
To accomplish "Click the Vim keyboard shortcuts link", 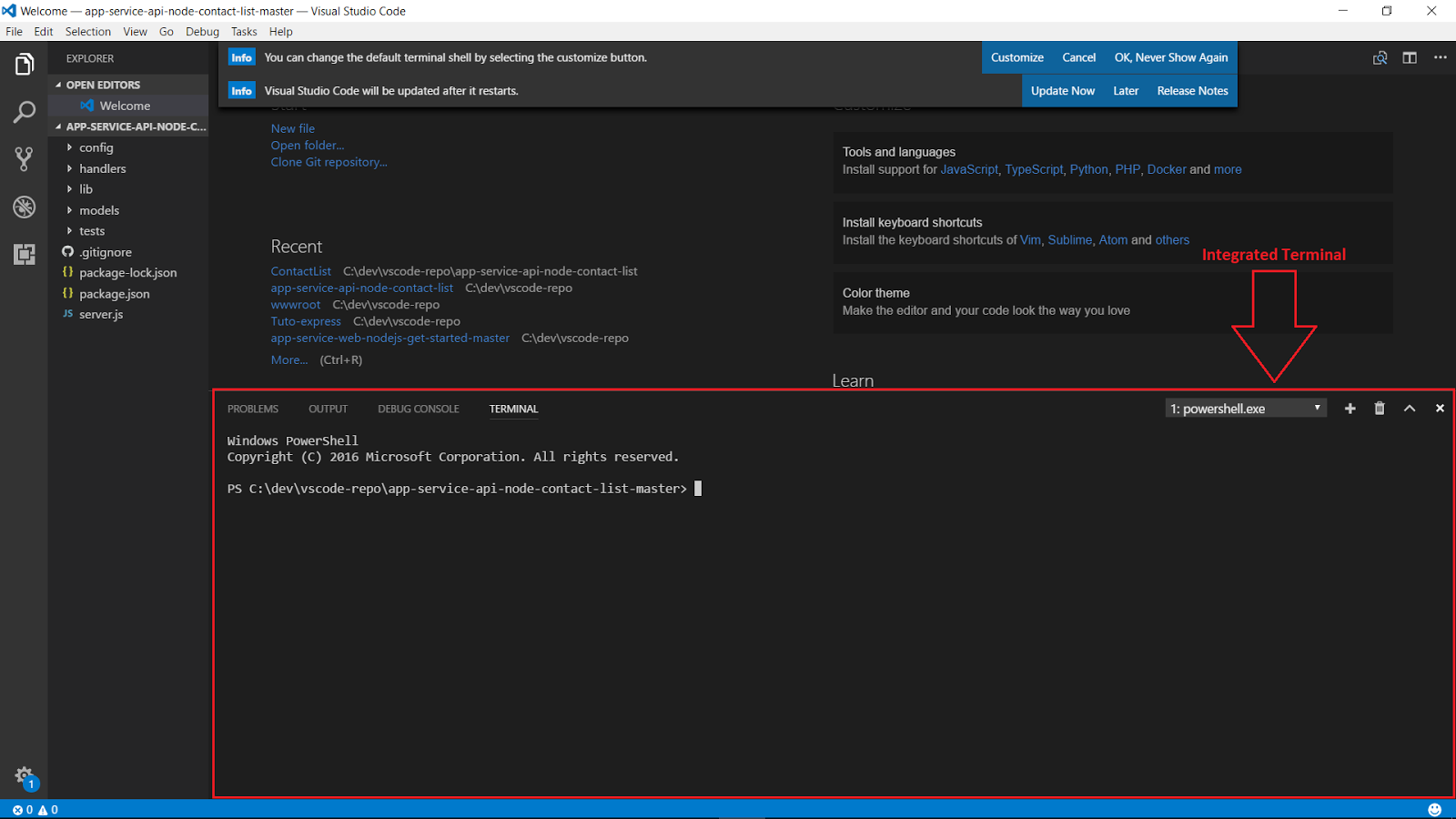I will pyautogui.click(x=1030, y=240).
